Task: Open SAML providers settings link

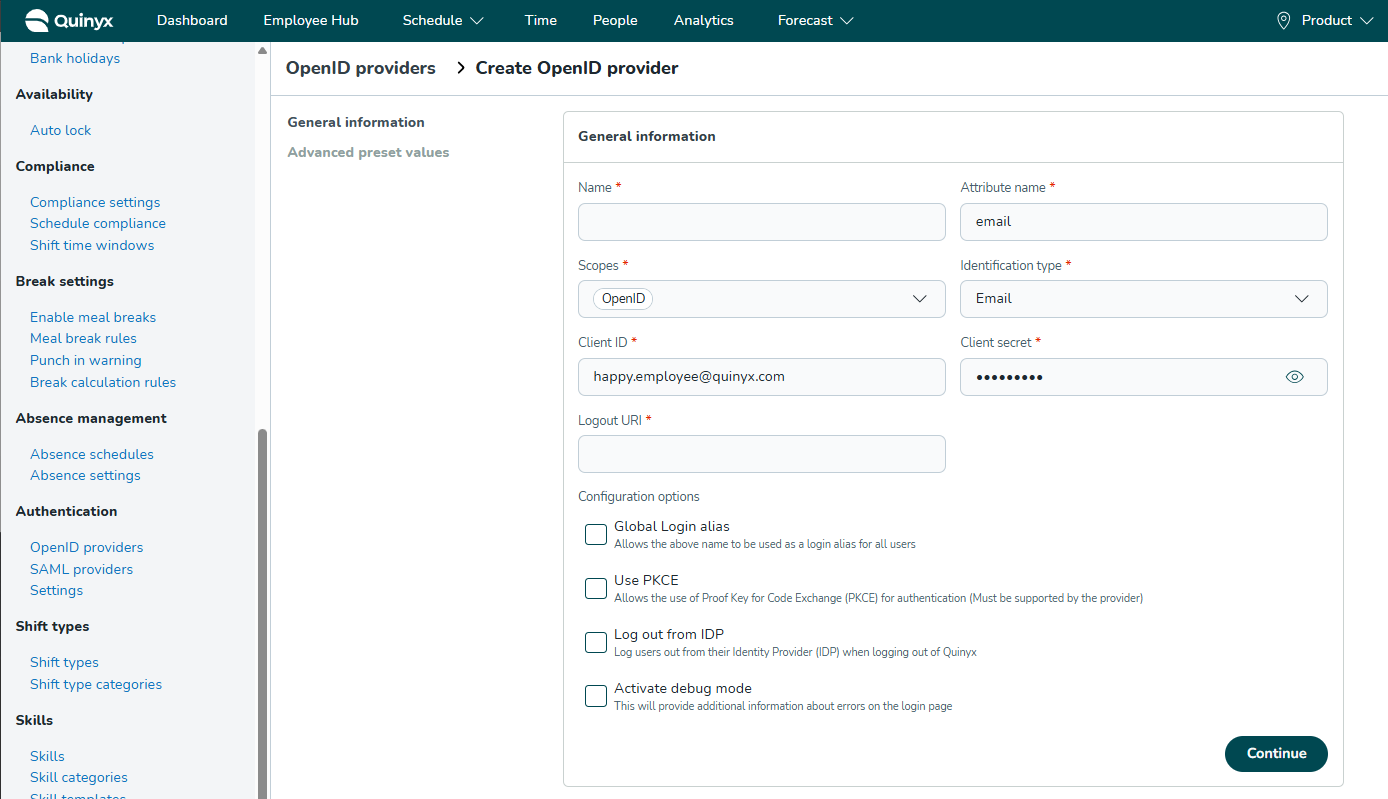Action: pyautogui.click(x=81, y=569)
